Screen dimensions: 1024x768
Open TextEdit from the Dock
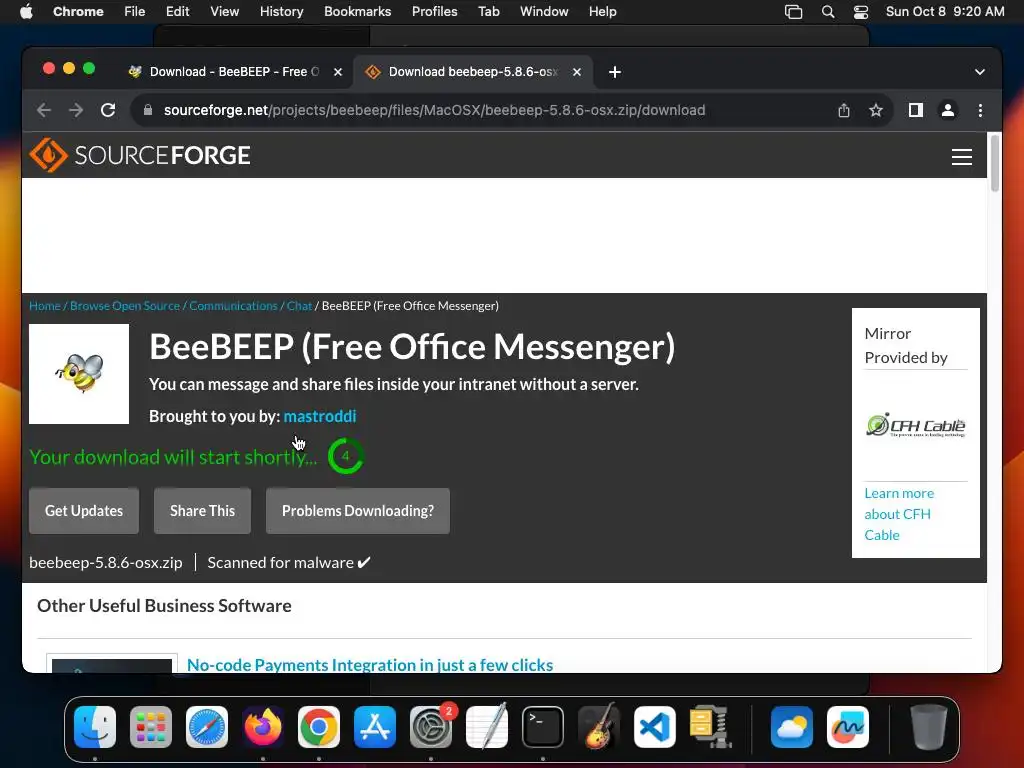point(487,727)
